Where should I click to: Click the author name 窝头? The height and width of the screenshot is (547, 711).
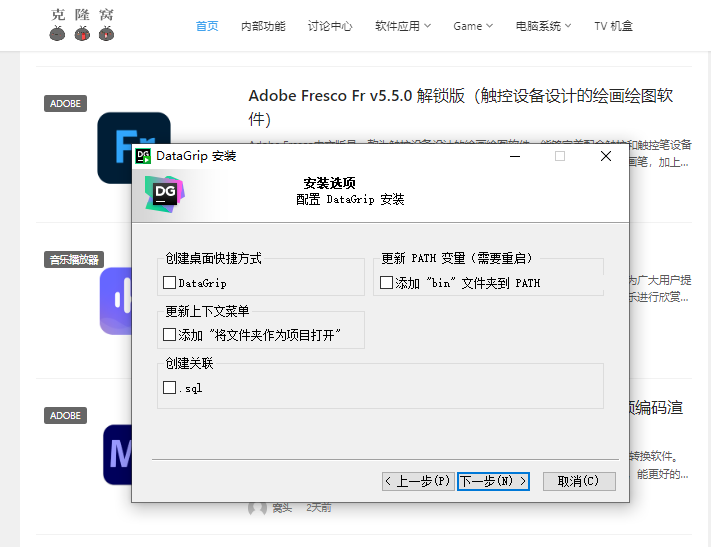(x=282, y=508)
